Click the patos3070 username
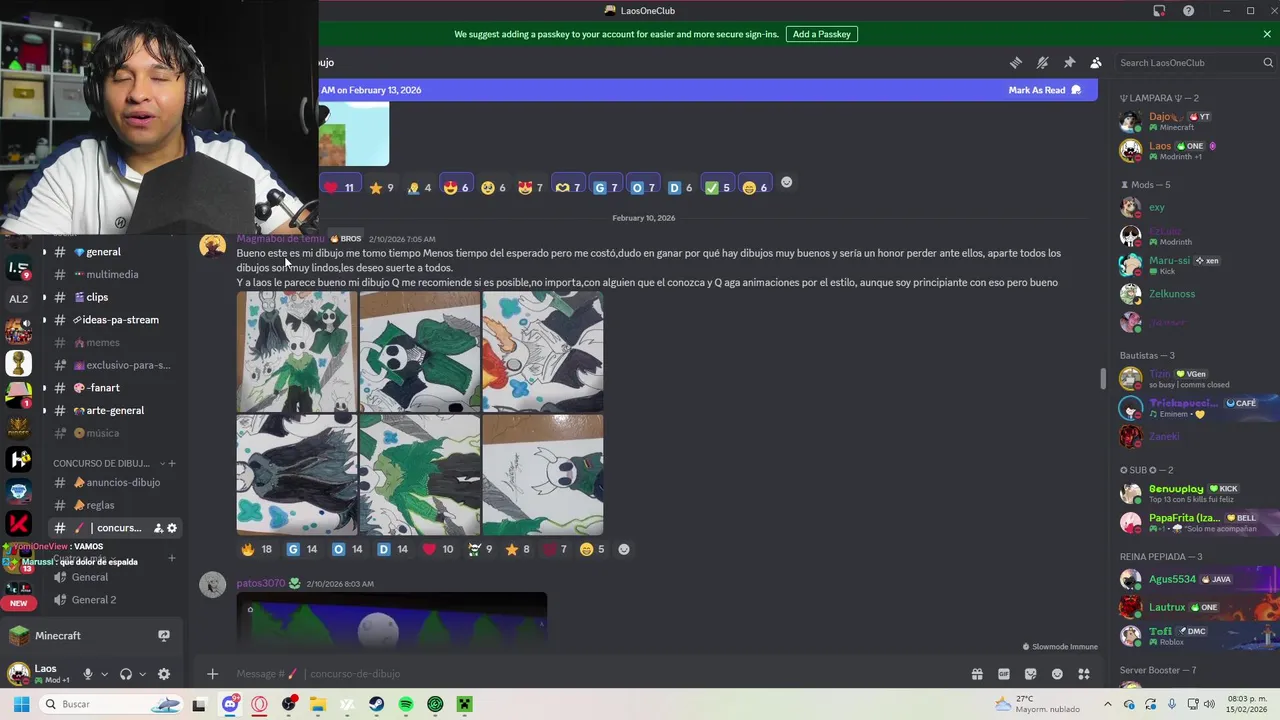Image resolution: width=1280 pixels, height=720 pixels. [x=261, y=583]
